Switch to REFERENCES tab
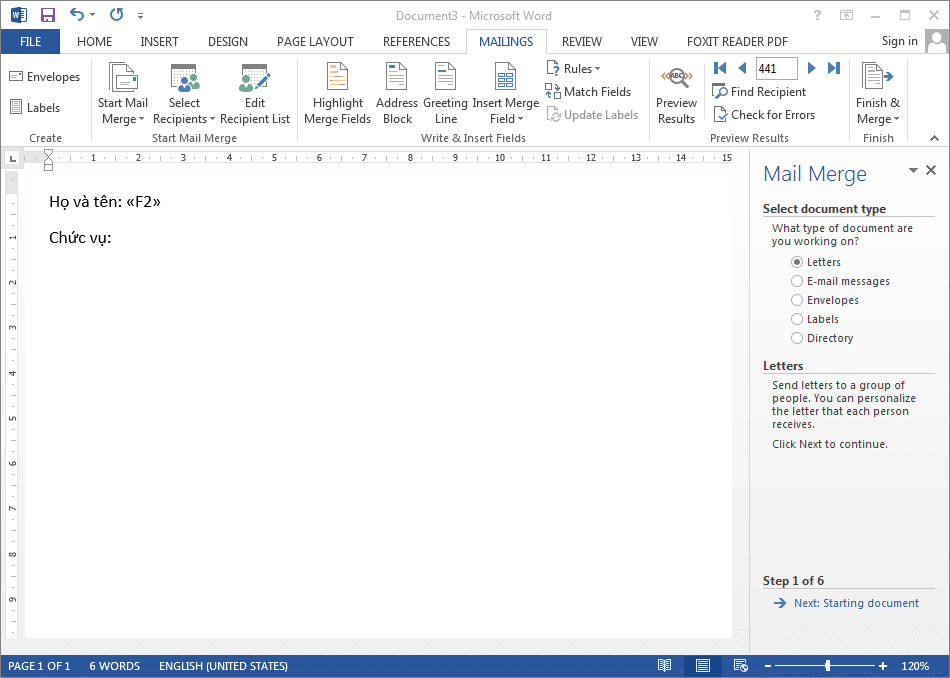950x678 pixels. [416, 42]
